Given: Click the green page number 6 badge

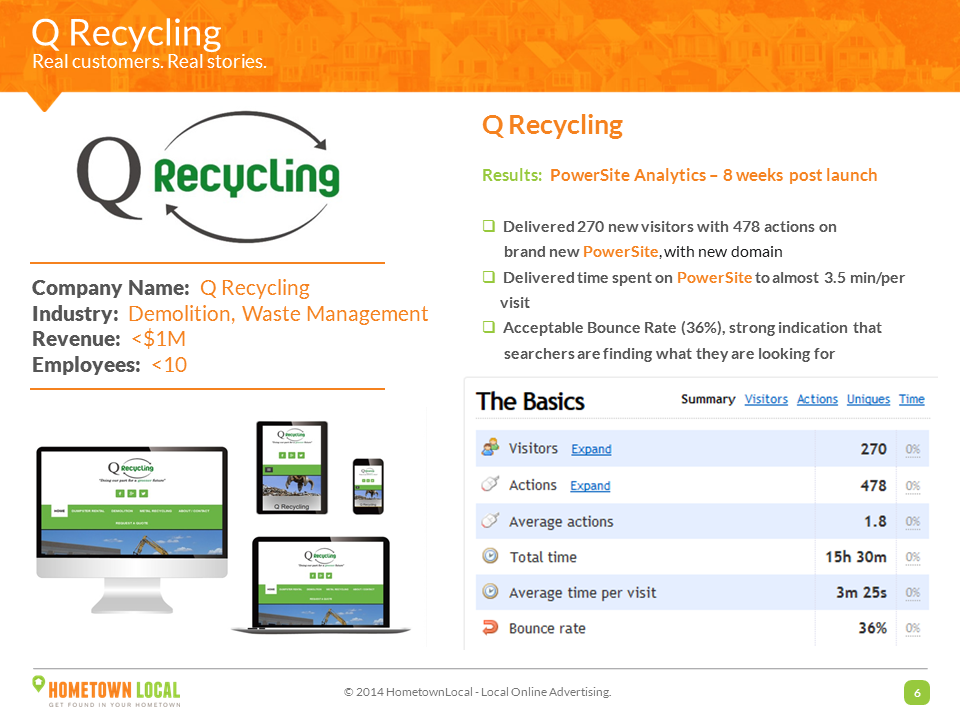Looking at the screenshot, I should (x=916, y=692).
